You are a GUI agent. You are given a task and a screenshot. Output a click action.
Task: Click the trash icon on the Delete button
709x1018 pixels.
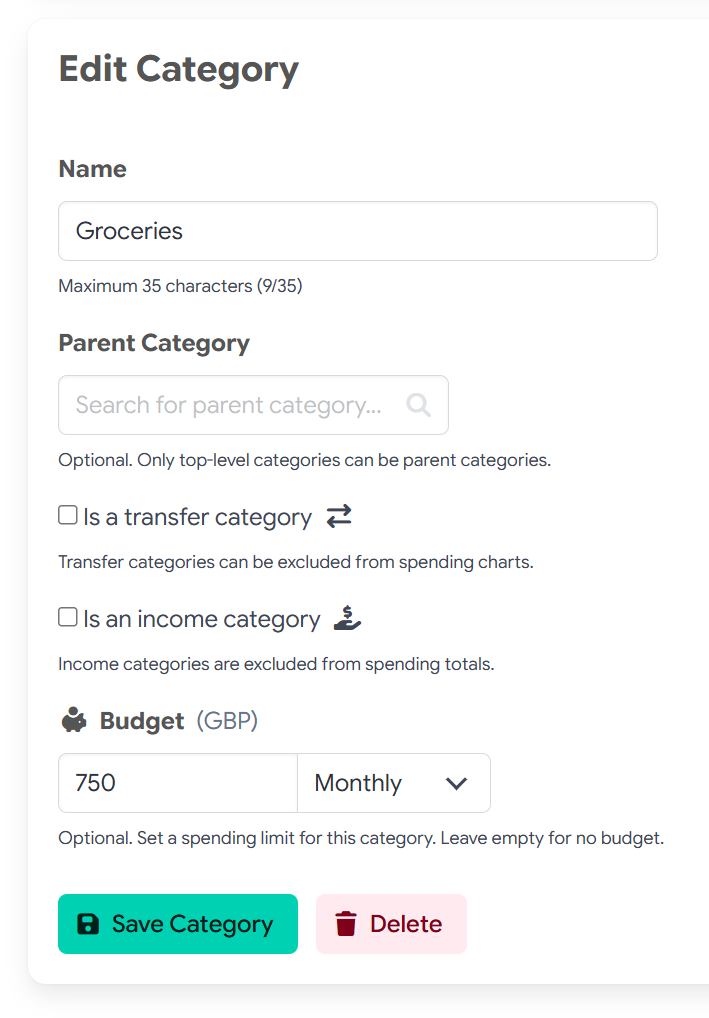[347, 923]
